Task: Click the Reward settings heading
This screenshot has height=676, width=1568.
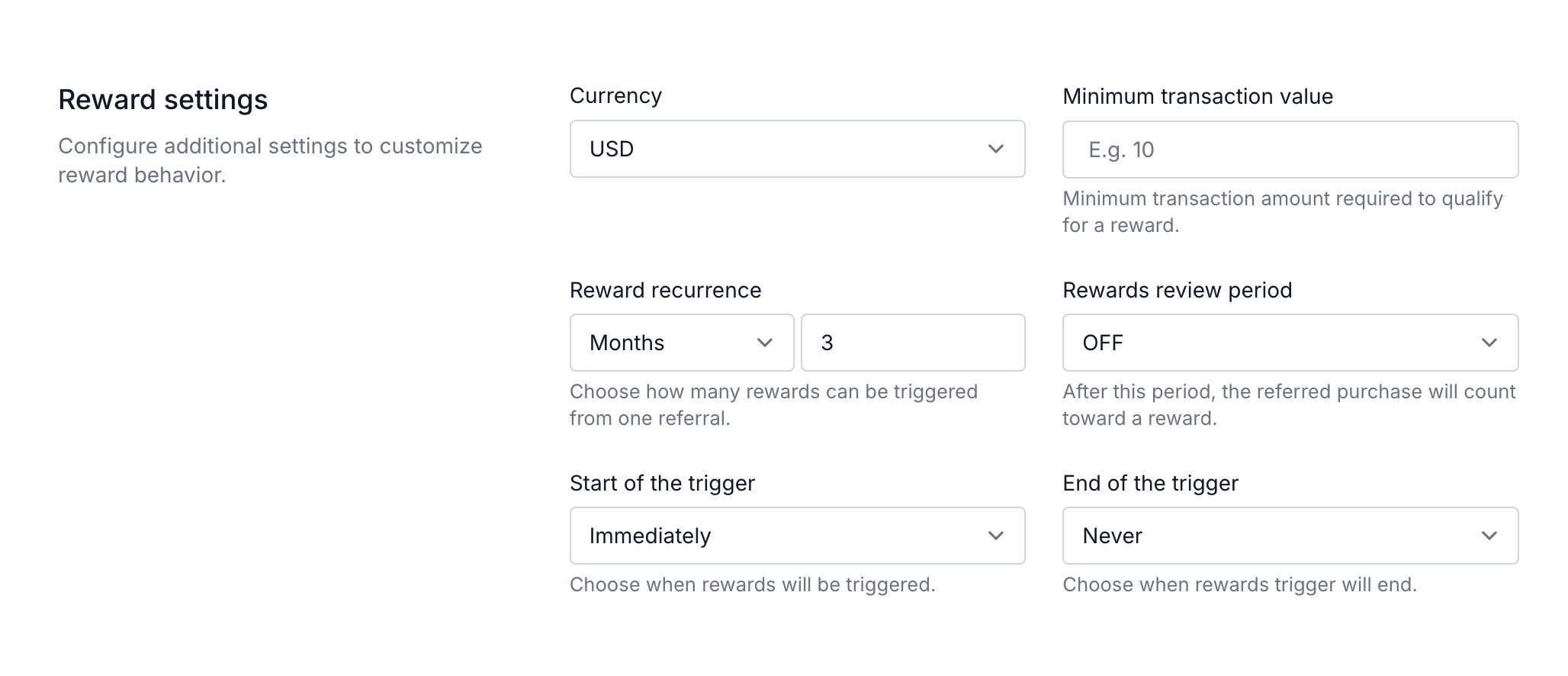Action: (x=162, y=100)
